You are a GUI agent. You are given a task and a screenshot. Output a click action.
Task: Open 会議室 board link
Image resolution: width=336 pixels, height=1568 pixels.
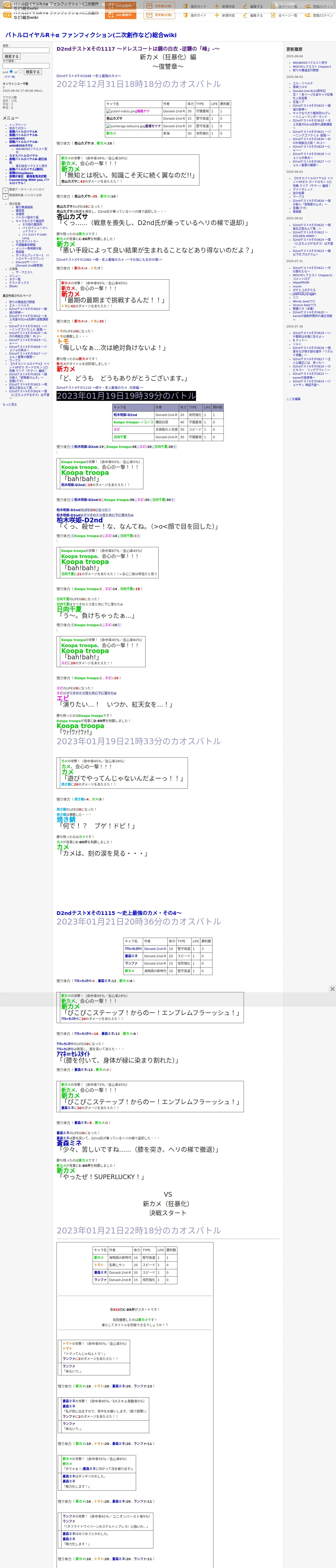point(20,214)
